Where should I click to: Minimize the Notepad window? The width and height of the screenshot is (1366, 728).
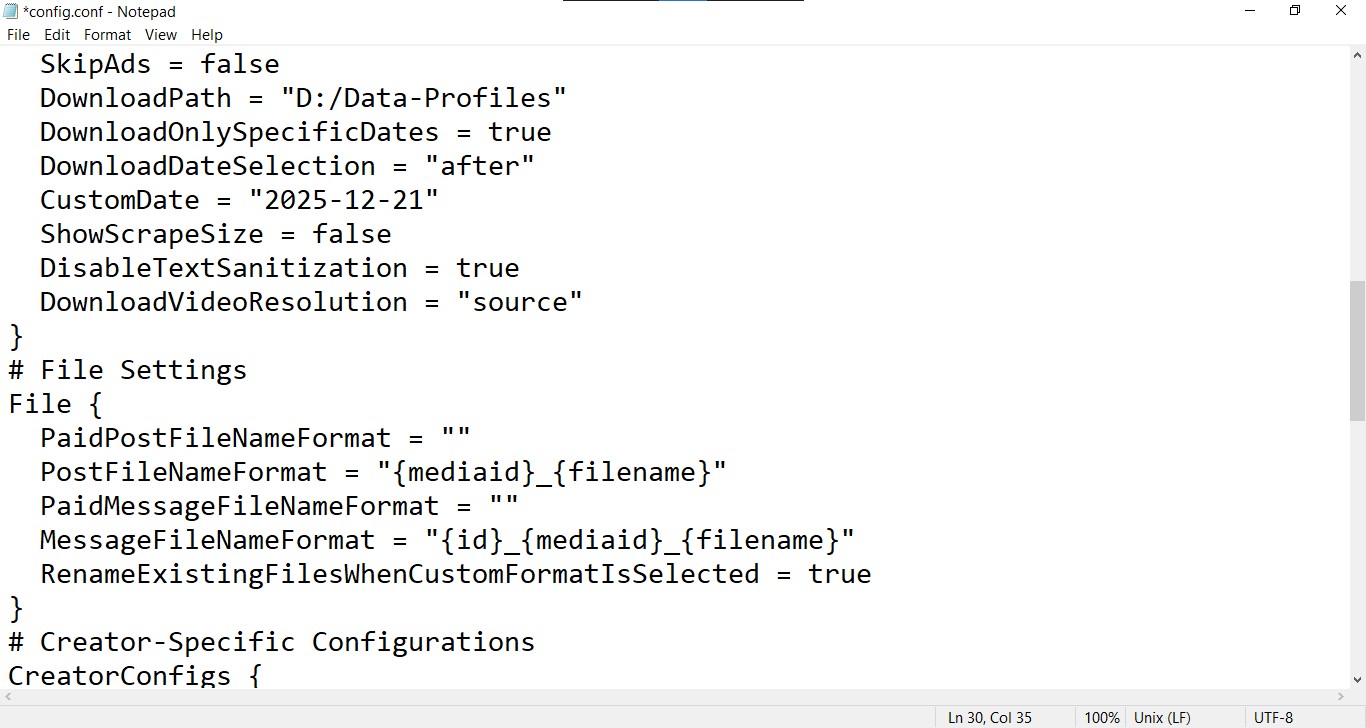[1249, 11]
